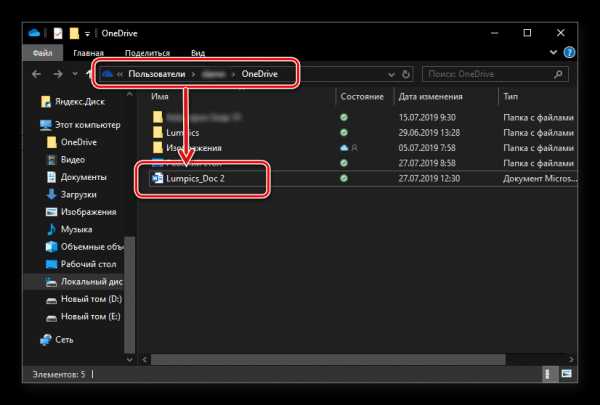The image size is (600, 405).
Task: Click OneDrive segment in the address path
Action: click(259, 74)
